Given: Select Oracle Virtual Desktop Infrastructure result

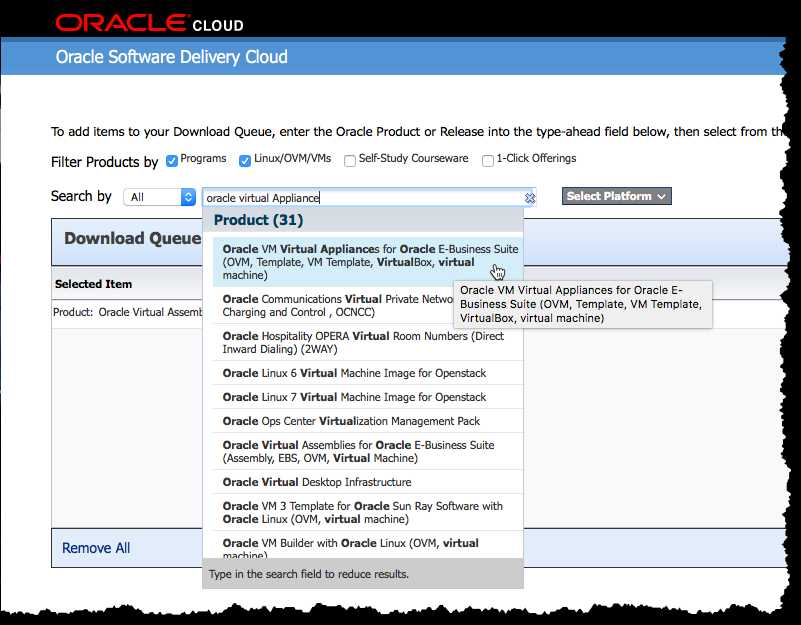Looking at the screenshot, I should (x=368, y=482).
